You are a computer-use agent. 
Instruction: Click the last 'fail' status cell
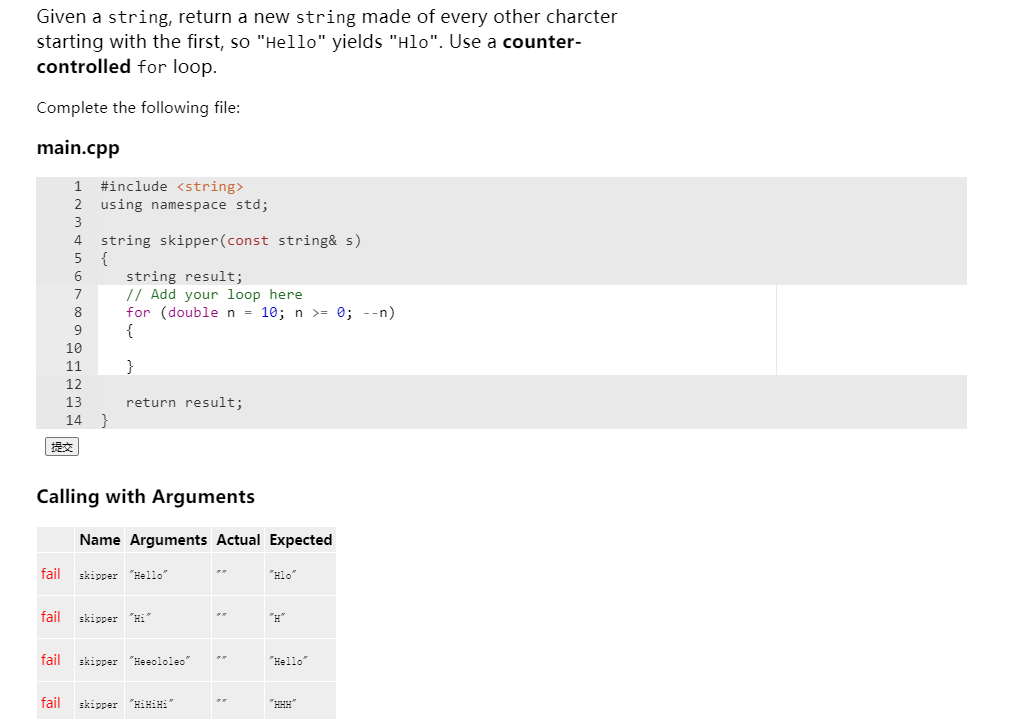[x=51, y=703]
